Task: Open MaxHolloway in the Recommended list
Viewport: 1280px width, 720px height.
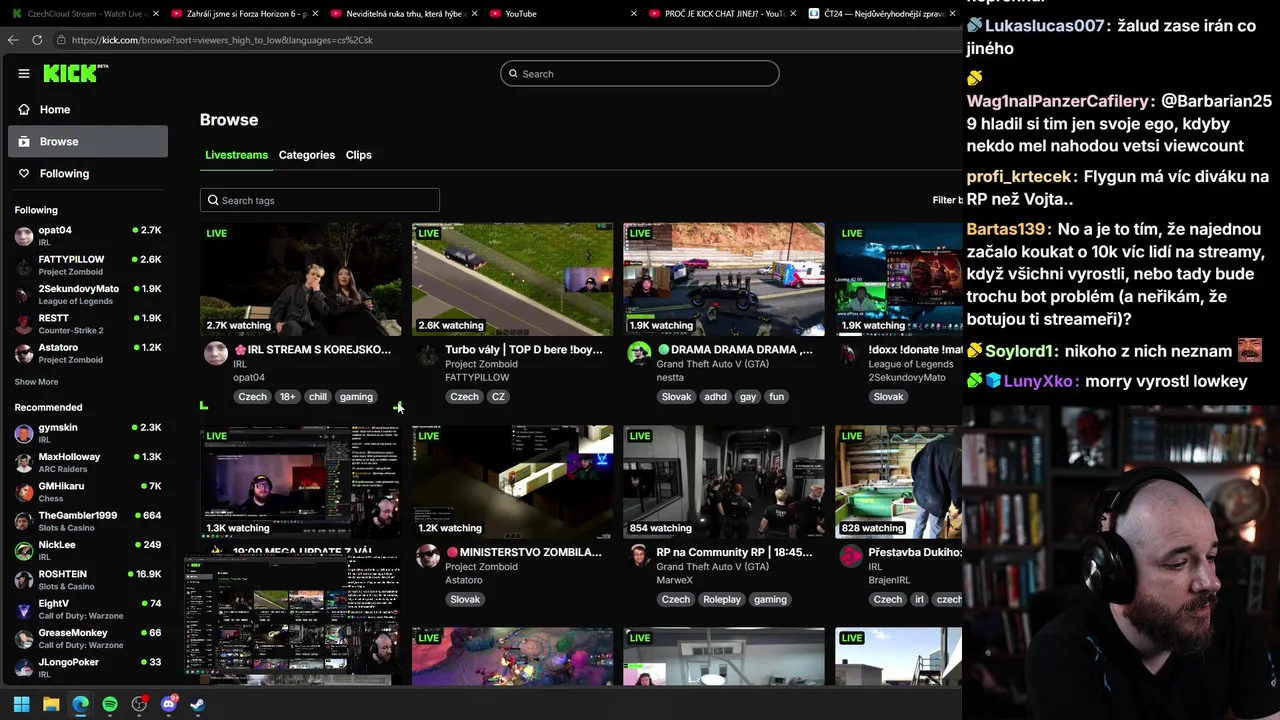Action: click(x=88, y=462)
